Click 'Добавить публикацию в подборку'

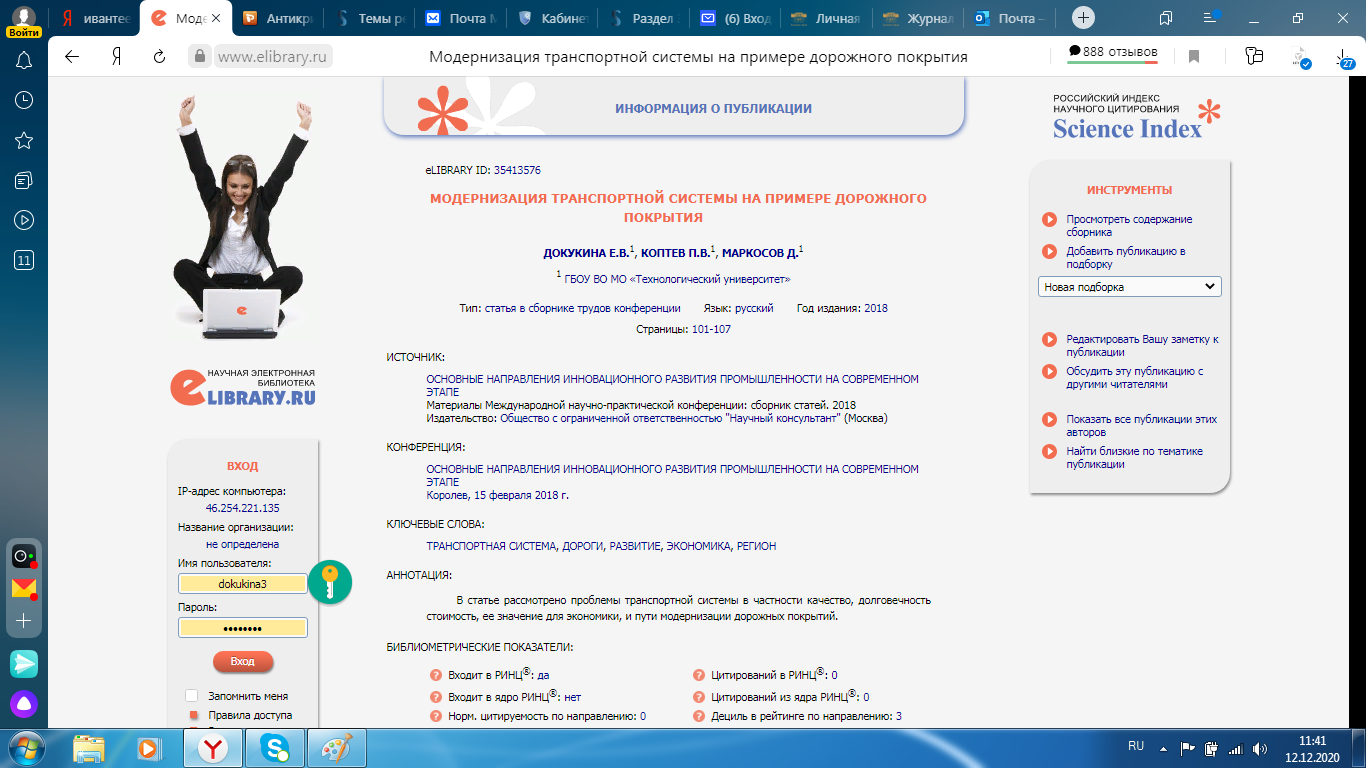tap(1125, 257)
